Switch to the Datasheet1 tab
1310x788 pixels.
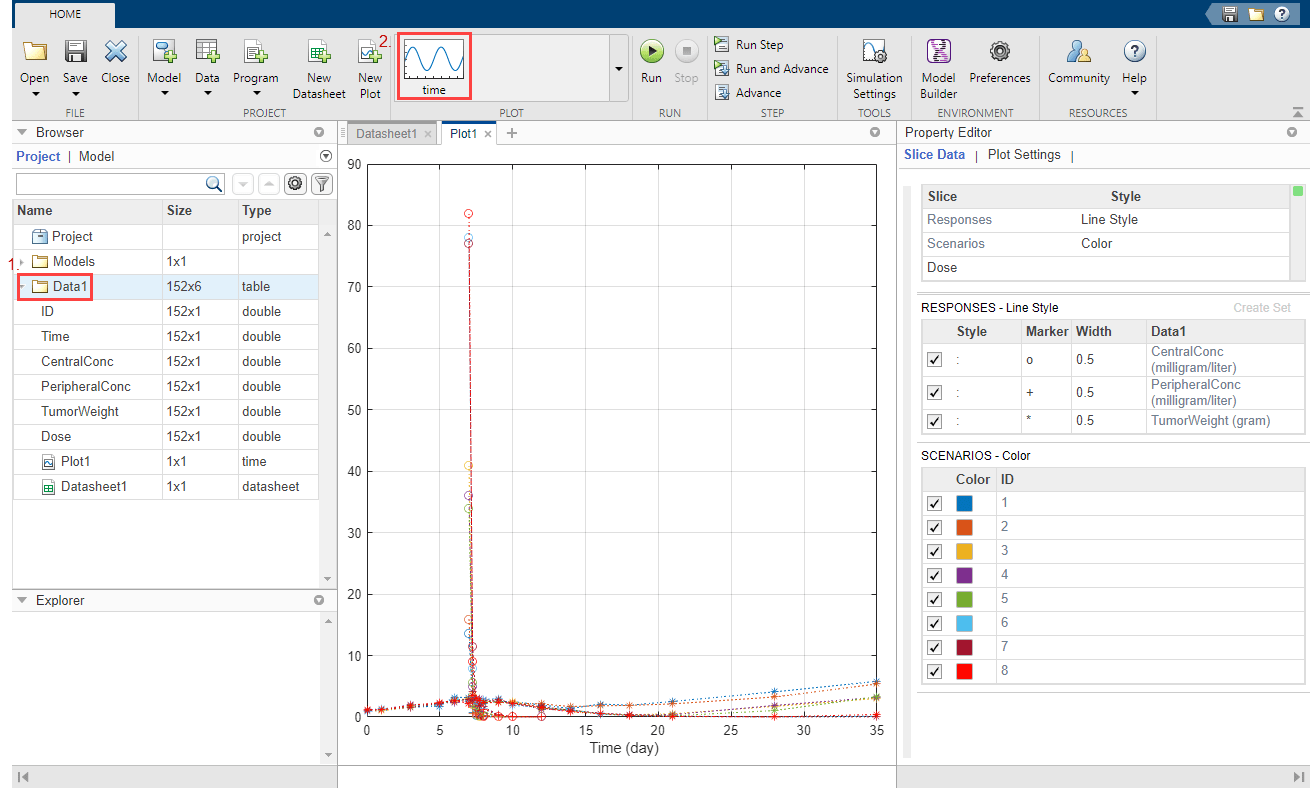coord(386,133)
